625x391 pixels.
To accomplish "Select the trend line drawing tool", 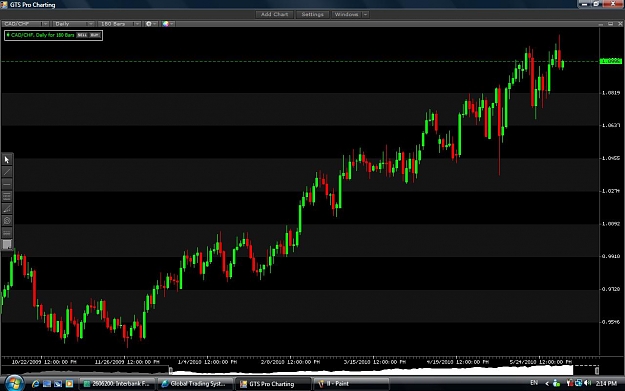I will pos(7,172).
